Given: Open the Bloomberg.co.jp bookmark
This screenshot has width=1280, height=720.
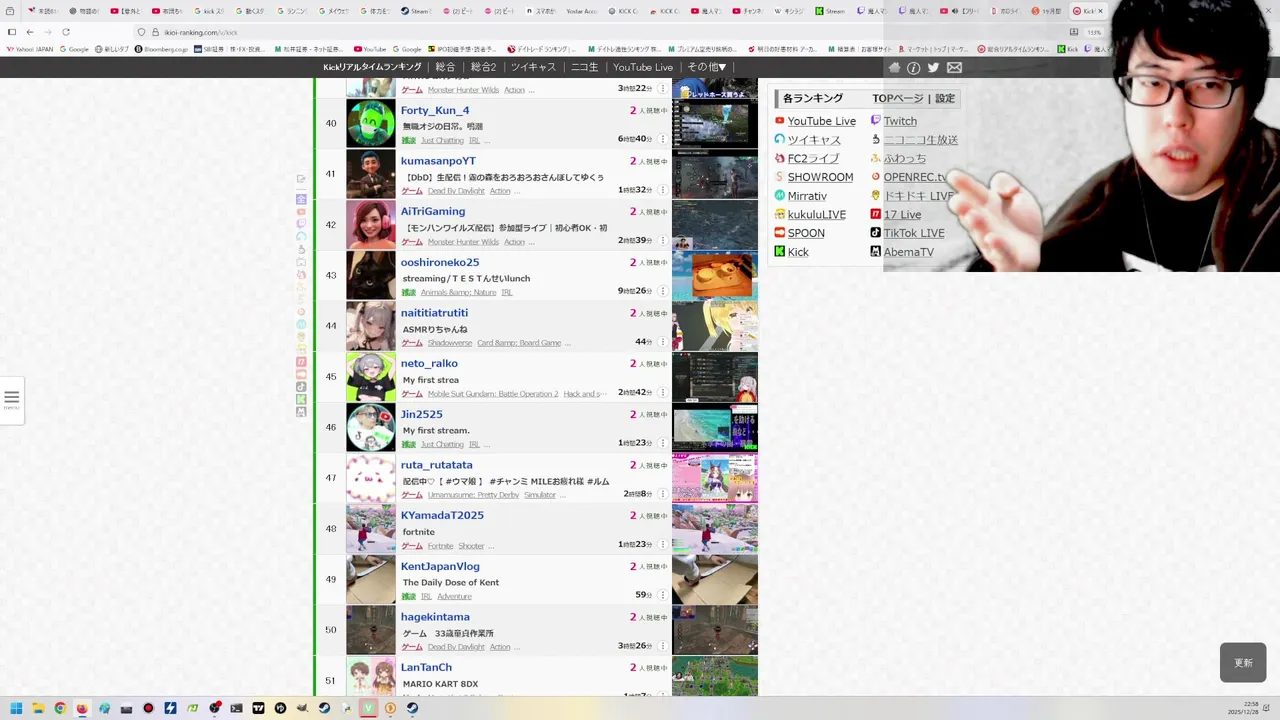Looking at the screenshot, I should 161,49.
